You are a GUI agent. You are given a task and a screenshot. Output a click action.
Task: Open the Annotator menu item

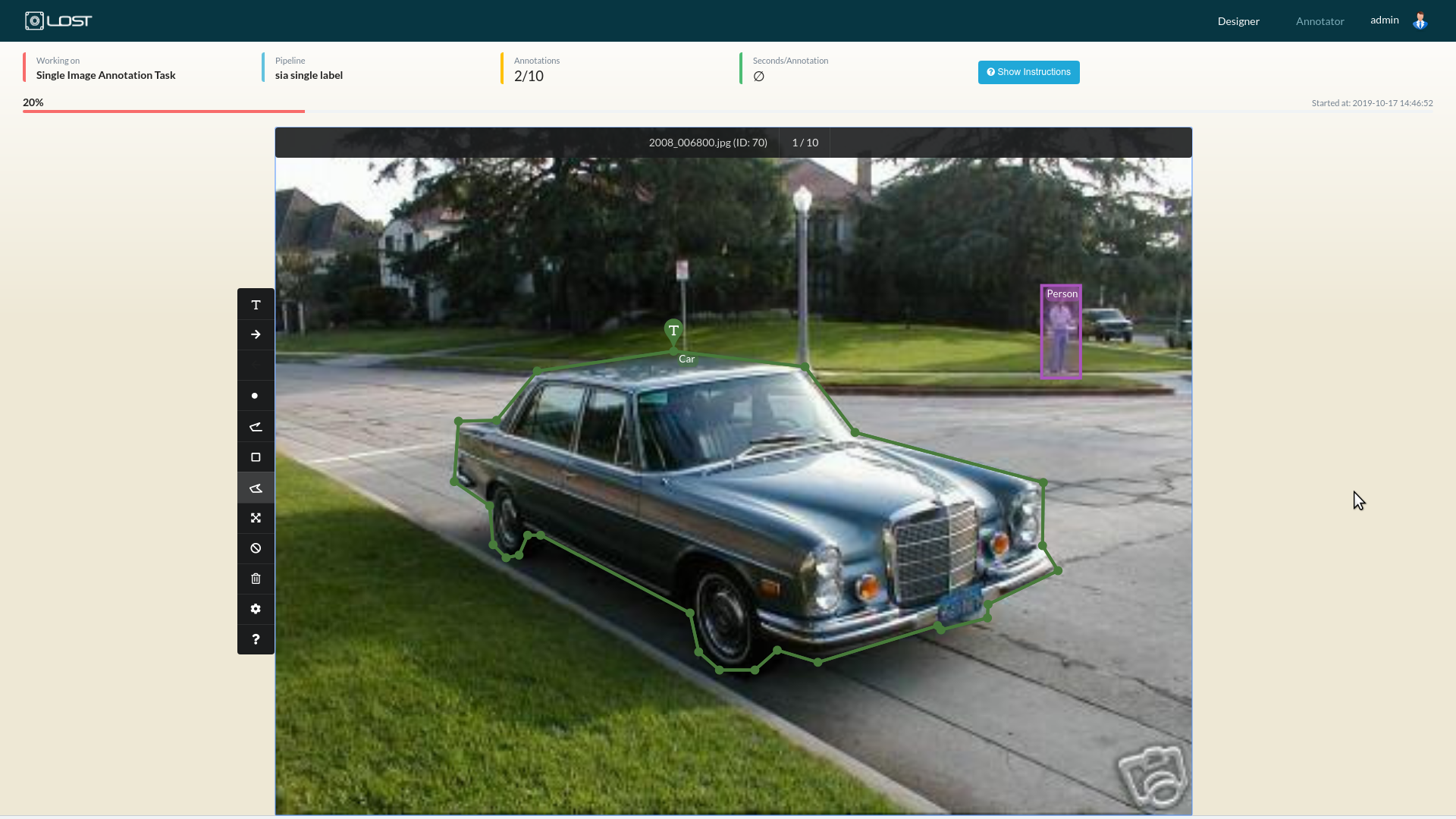[x=1319, y=21]
